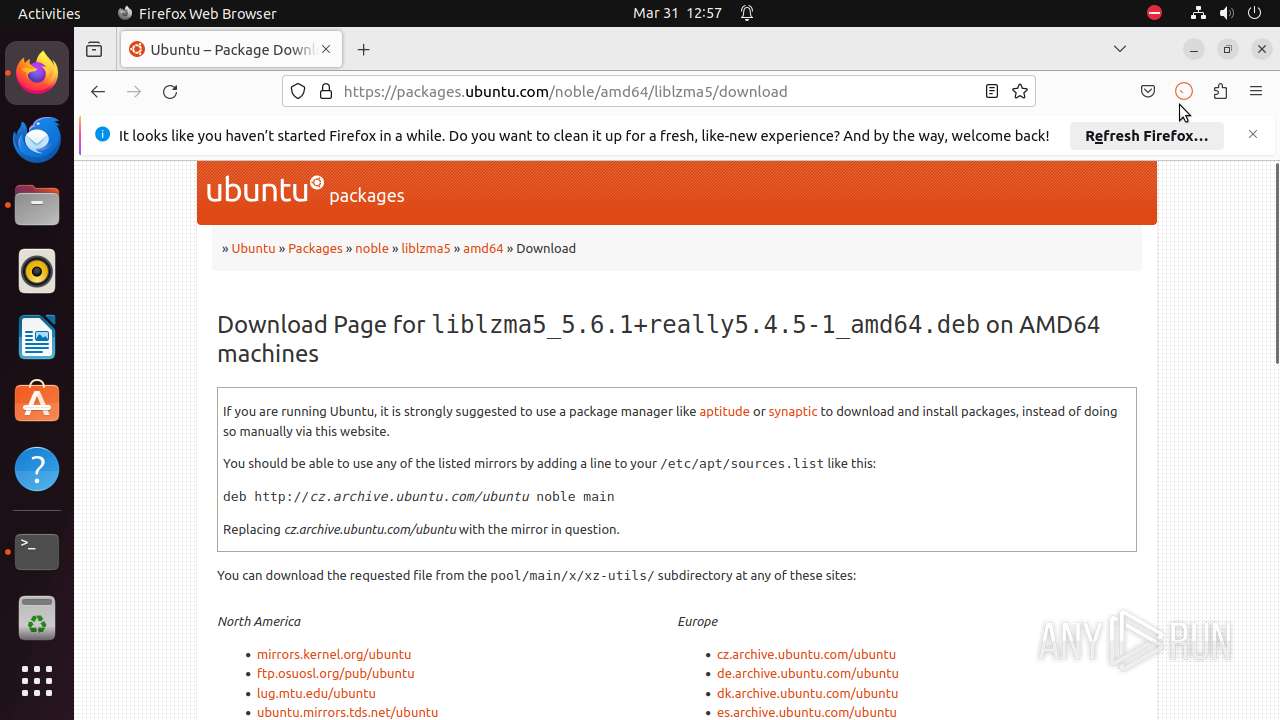Click the Packages breadcrumb link
Image resolution: width=1280 pixels, height=720 pixels.
coord(315,248)
